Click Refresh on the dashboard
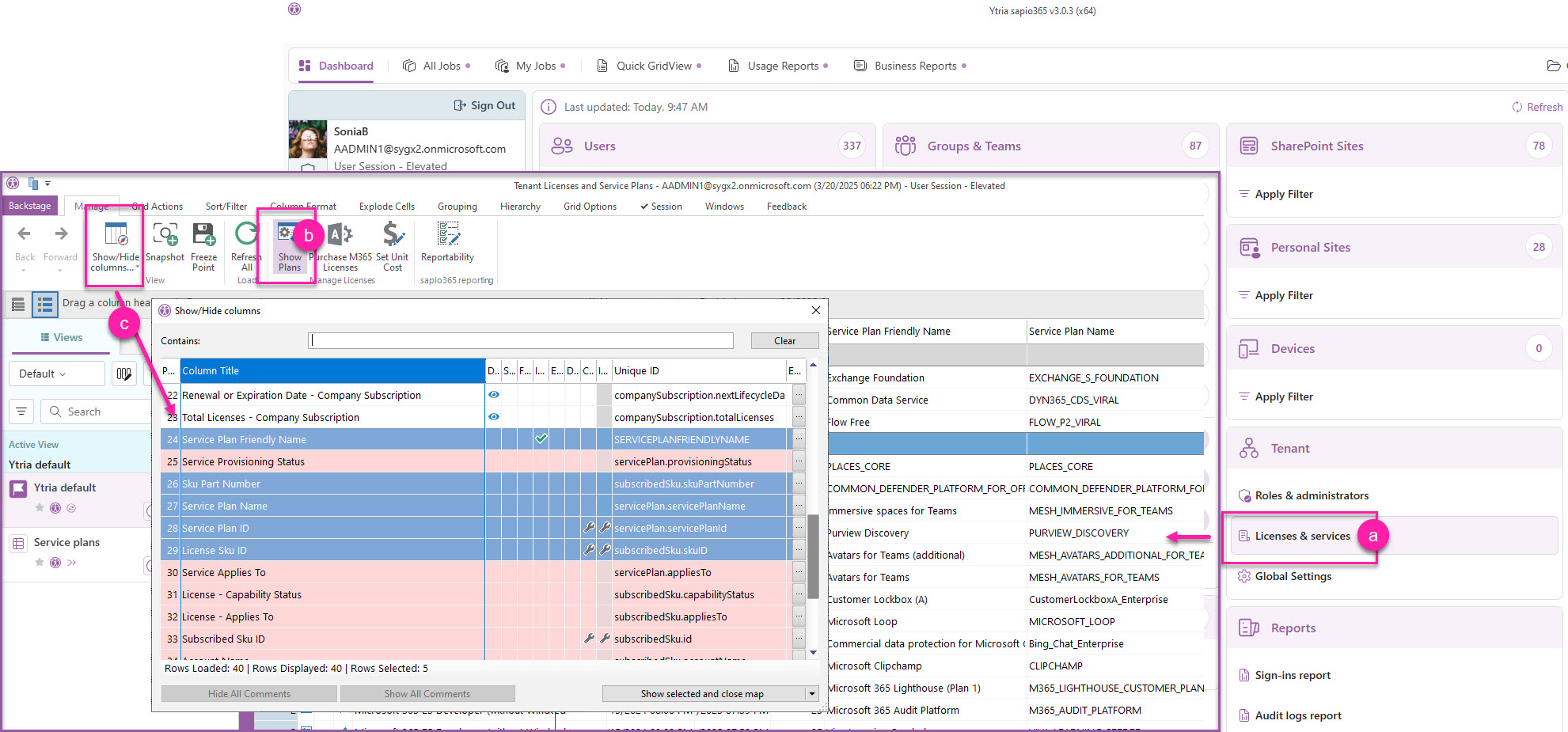 1537,107
